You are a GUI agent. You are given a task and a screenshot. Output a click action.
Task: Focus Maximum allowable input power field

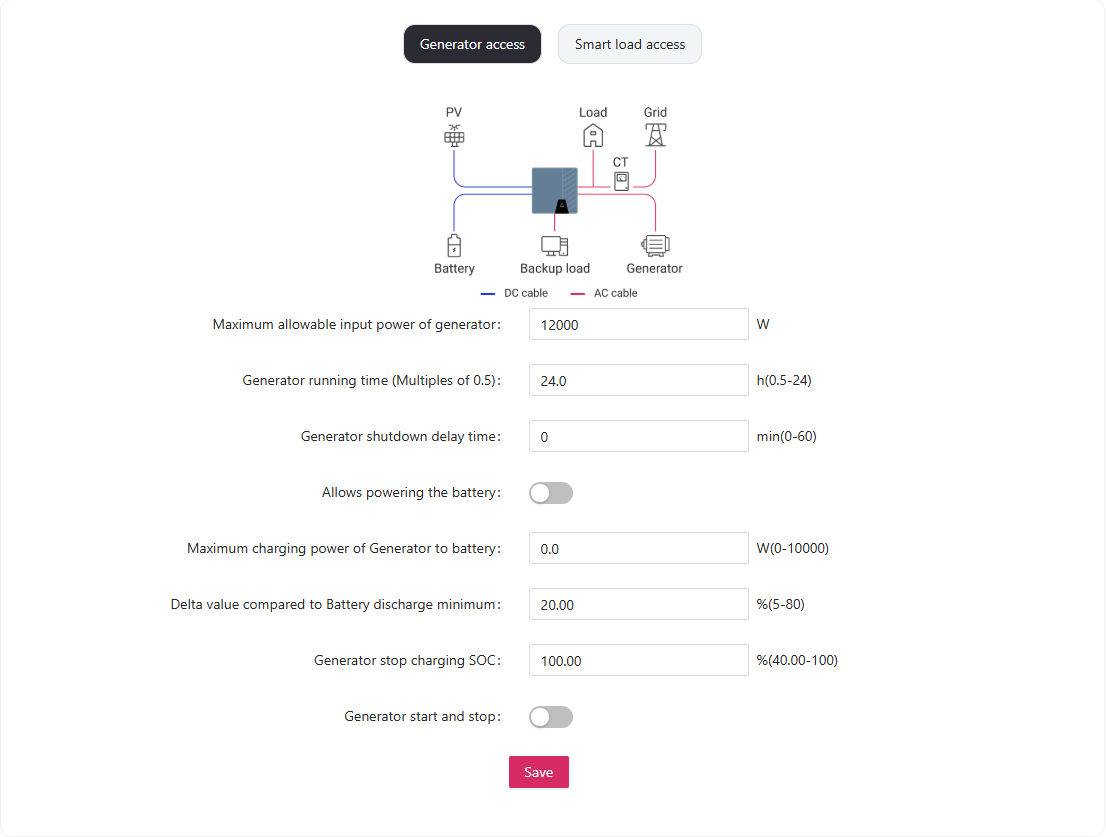pyautogui.click(x=639, y=324)
